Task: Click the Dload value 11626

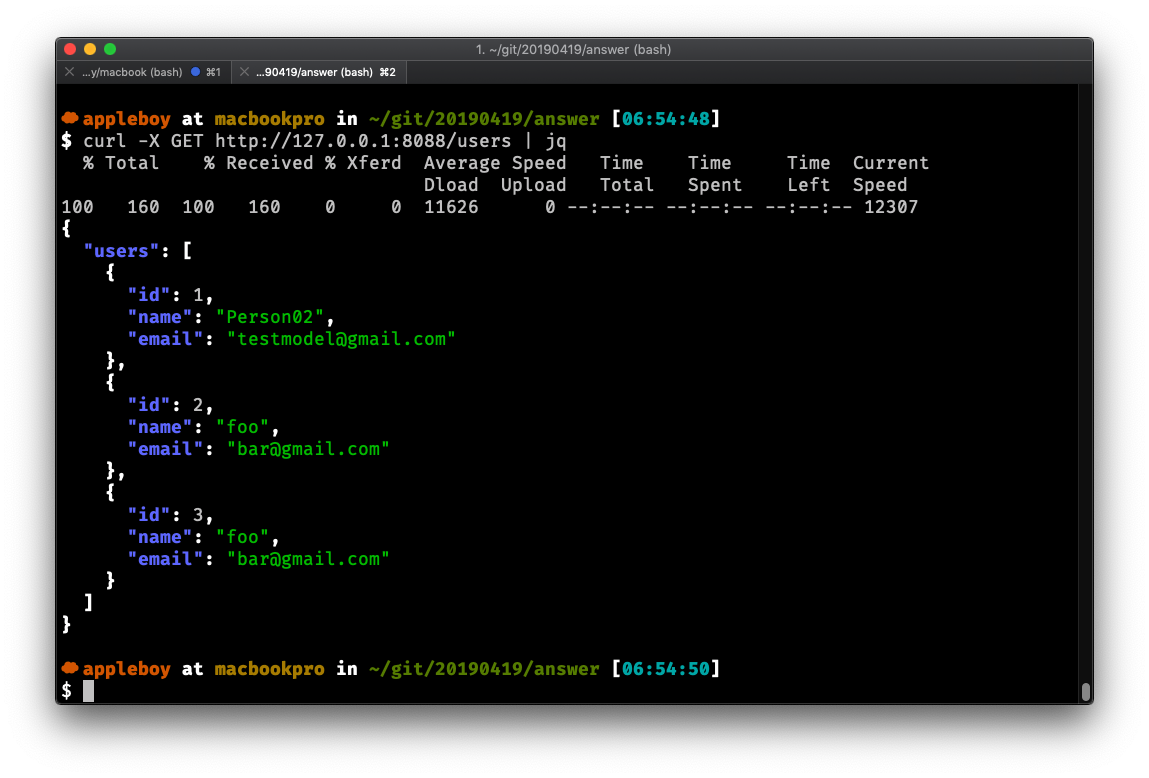Action: click(451, 207)
